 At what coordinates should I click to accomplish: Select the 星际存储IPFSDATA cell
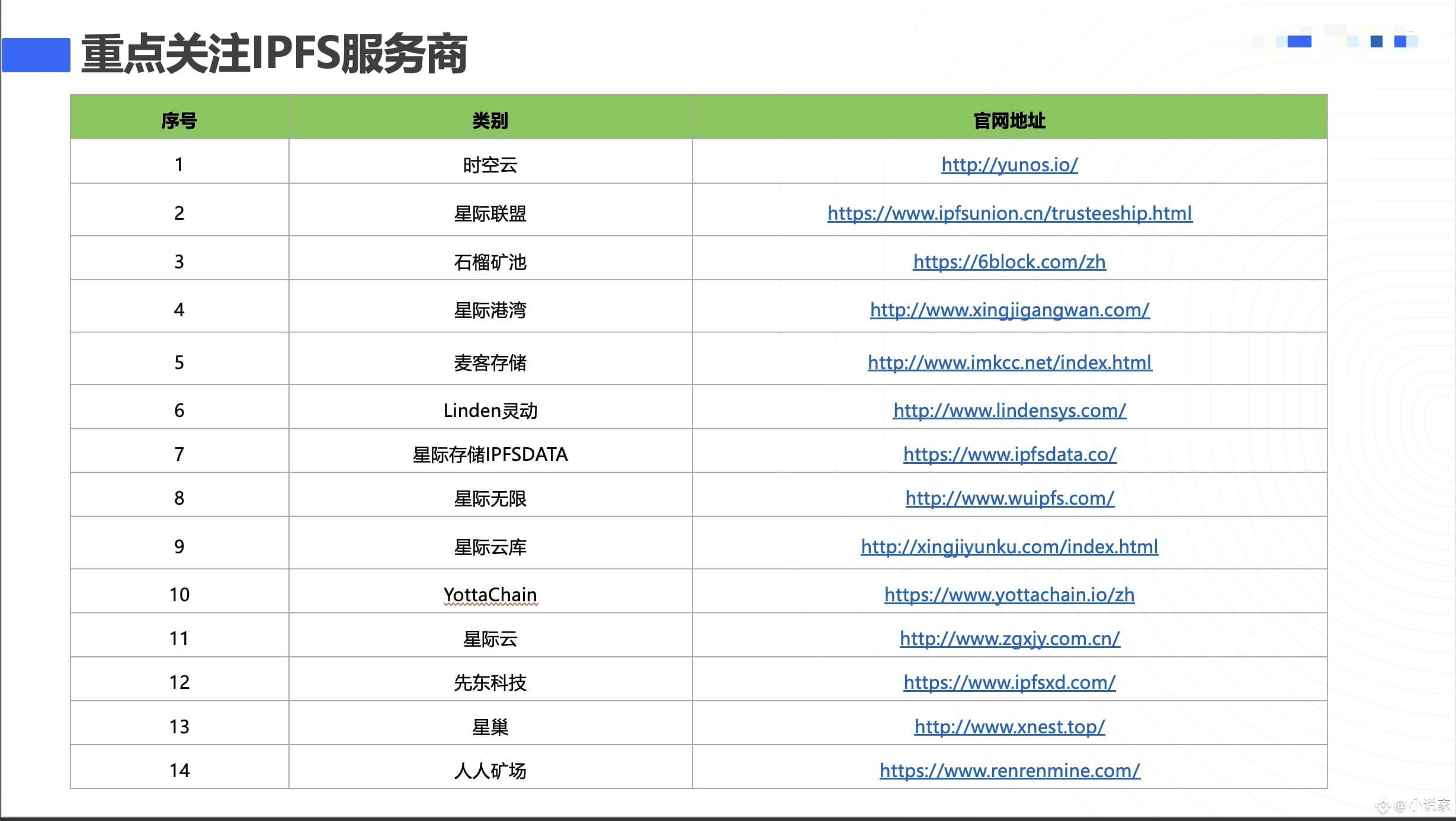coord(490,450)
